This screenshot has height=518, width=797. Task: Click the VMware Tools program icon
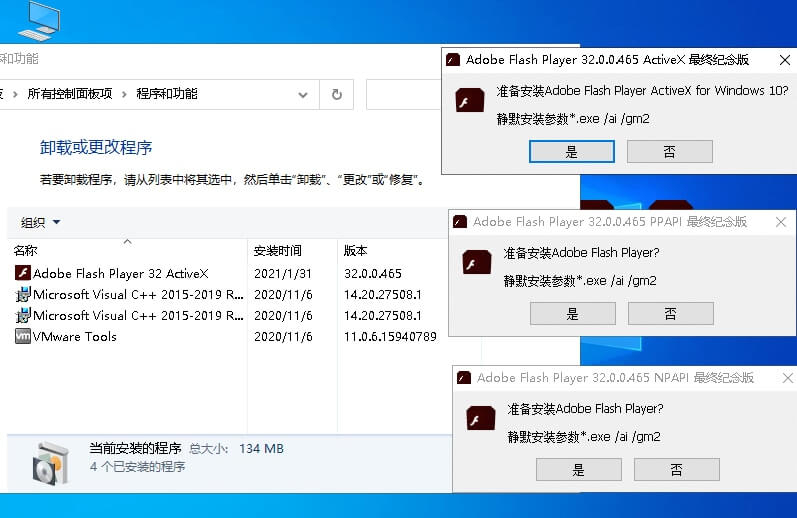coord(23,337)
